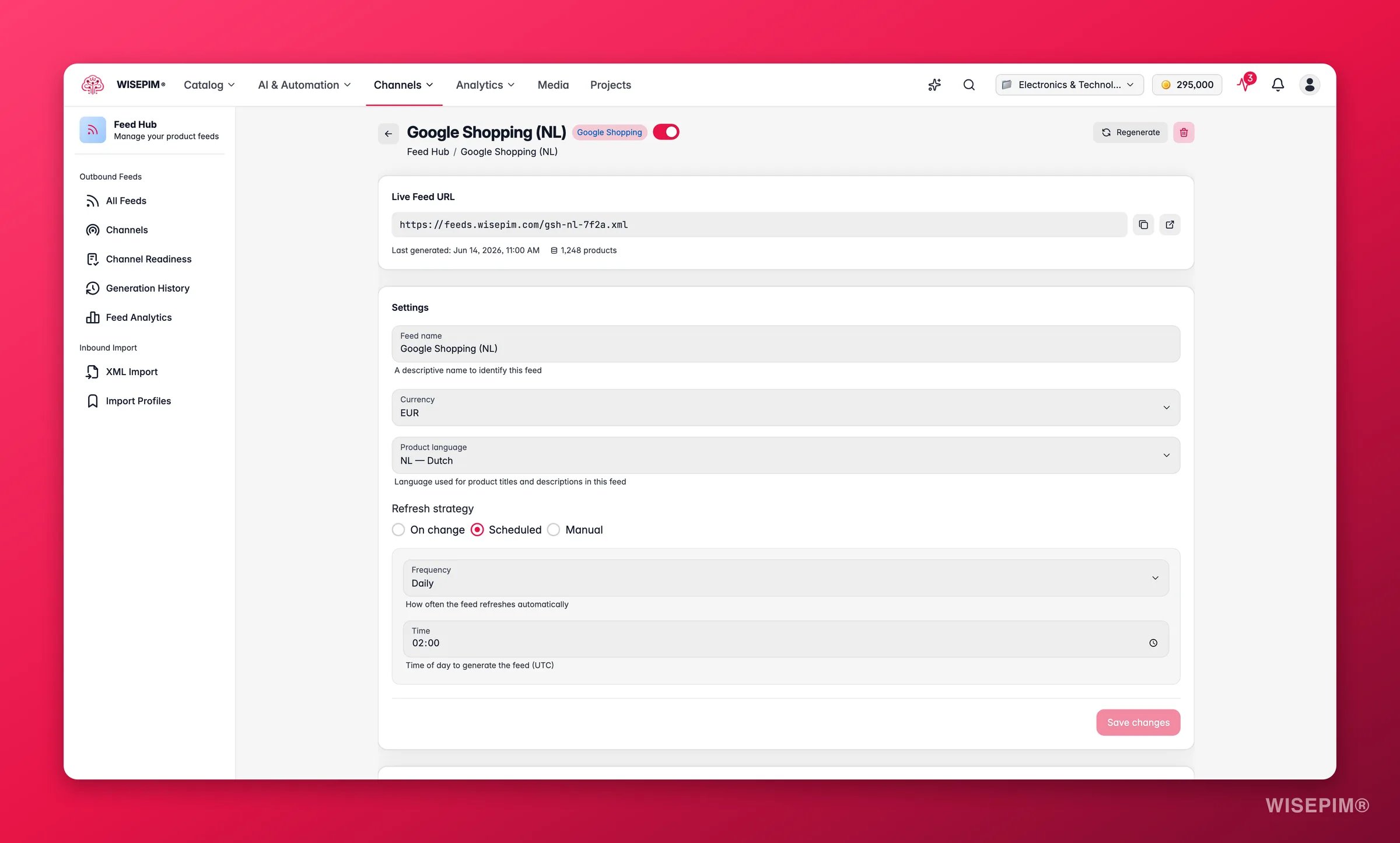Image resolution: width=1400 pixels, height=843 pixels.
Task: Expand the AI & Automation menu
Action: [x=304, y=85]
